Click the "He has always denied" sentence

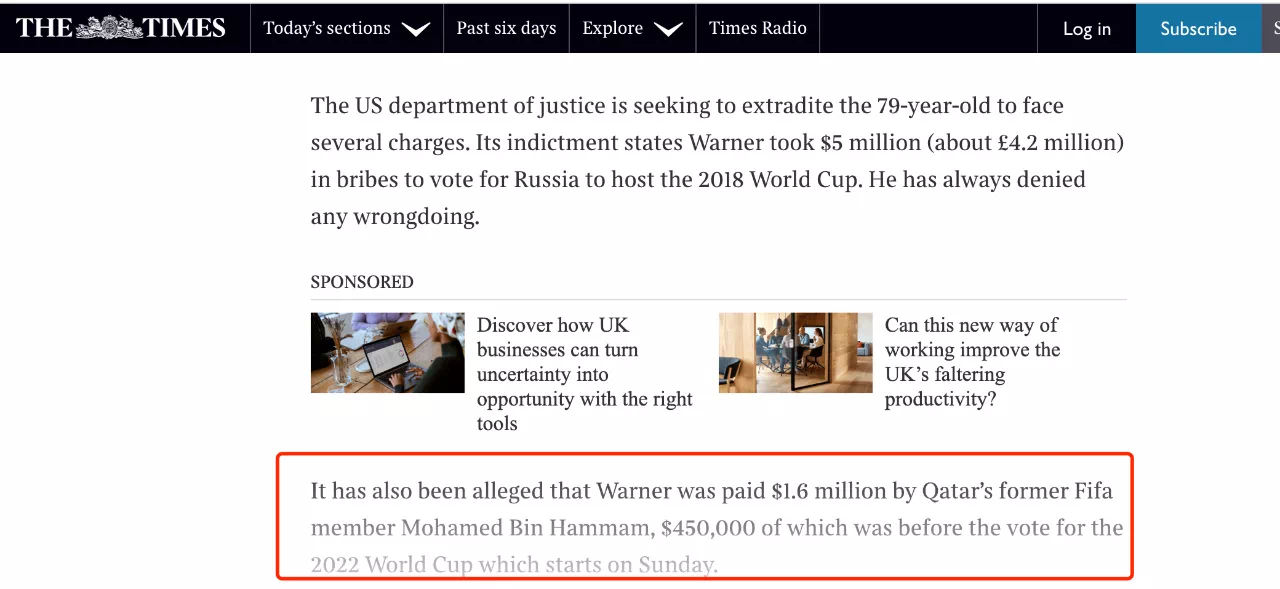[976, 180]
